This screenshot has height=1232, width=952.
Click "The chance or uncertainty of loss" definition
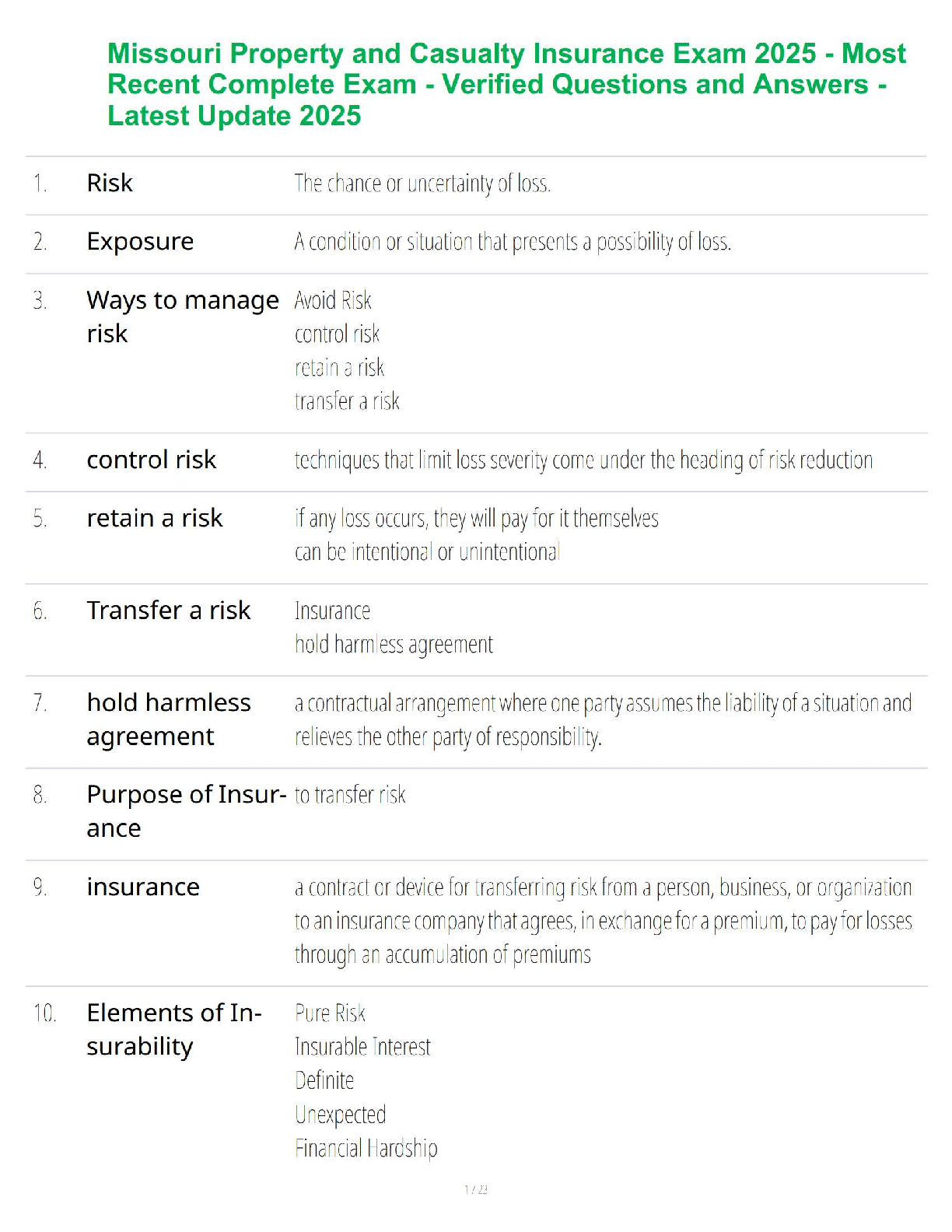point(422,184)
